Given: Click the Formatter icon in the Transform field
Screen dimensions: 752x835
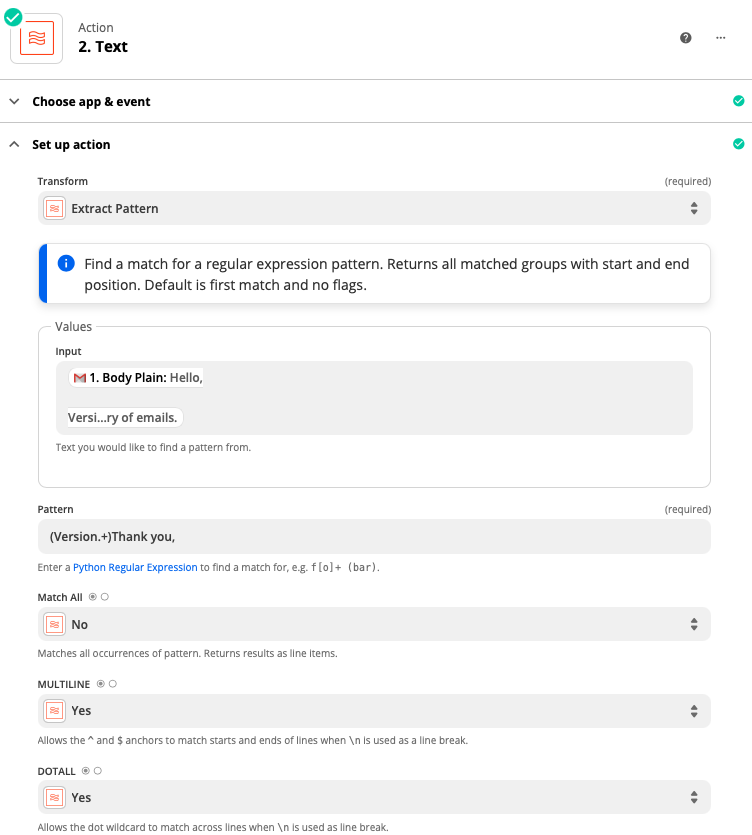Looking at the screenshot, I should (x=55, y=208).
